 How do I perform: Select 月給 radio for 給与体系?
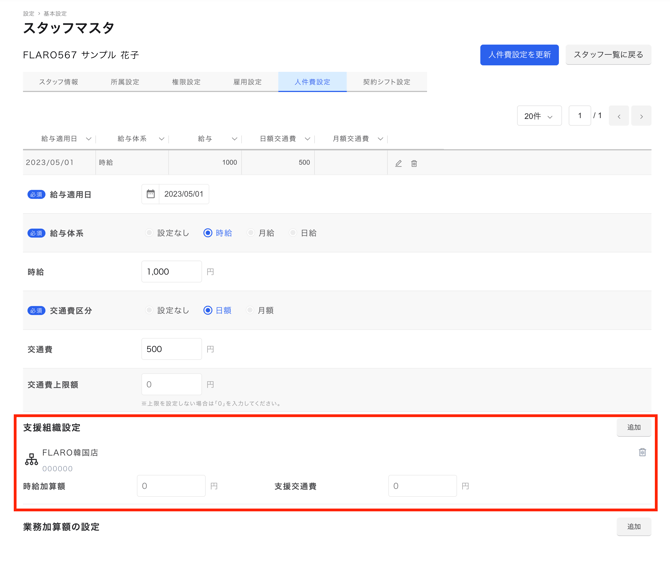coord(251,233)
